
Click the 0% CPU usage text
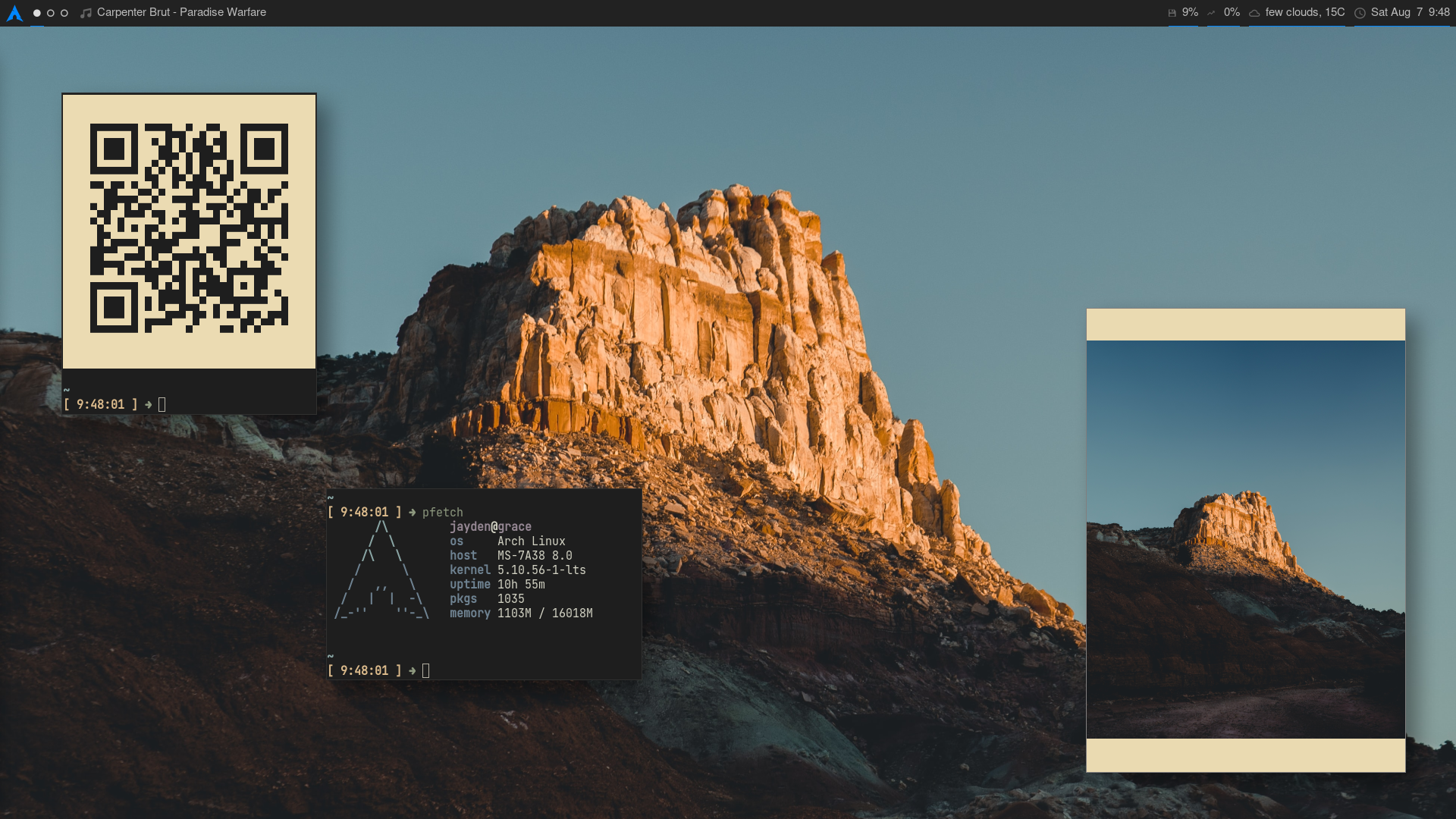pyautogui.click(x=1232, y=12)
